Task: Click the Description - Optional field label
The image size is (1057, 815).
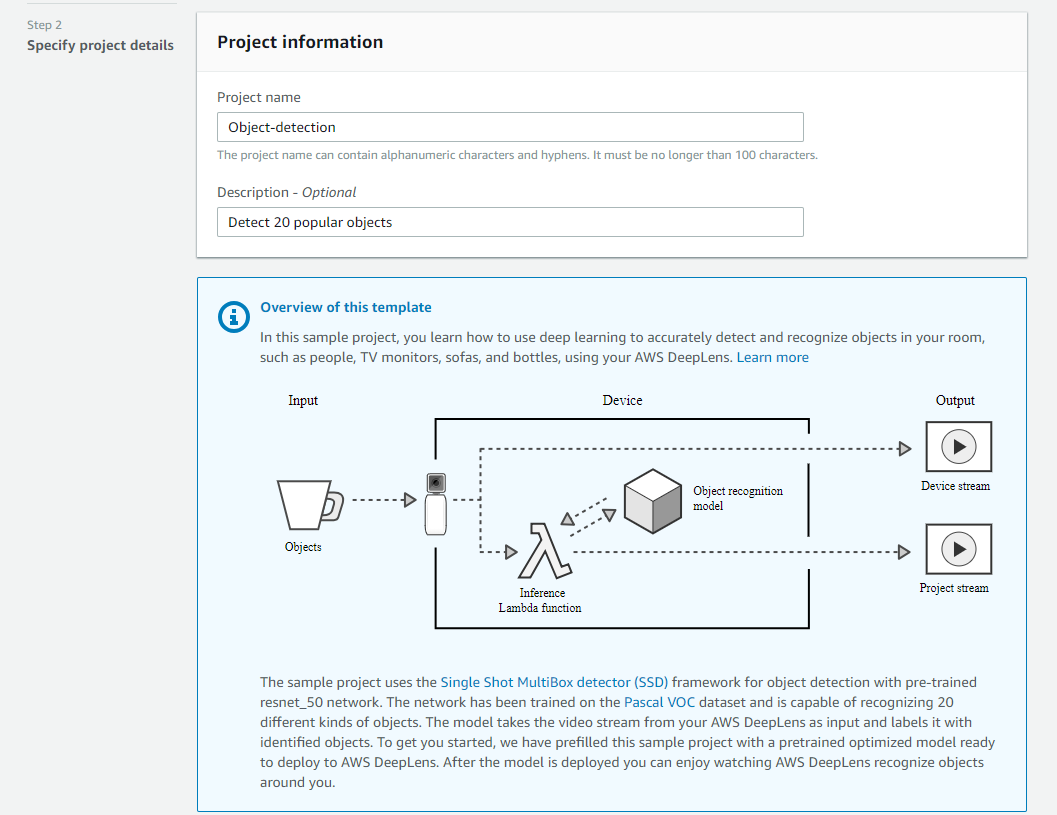Action: [x=287, y=192]
